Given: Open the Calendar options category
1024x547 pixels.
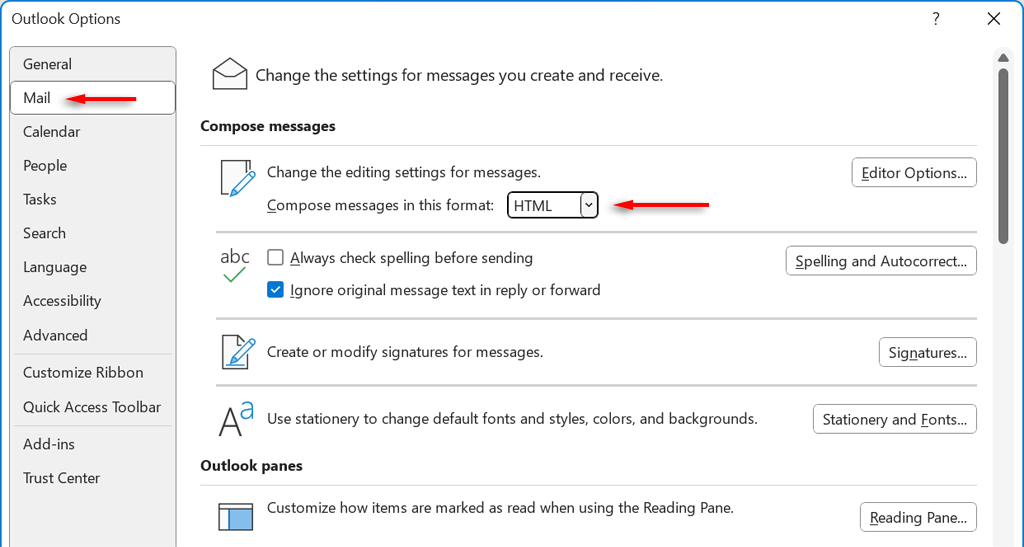Looking at the screenshot, I should click(52, 132).
